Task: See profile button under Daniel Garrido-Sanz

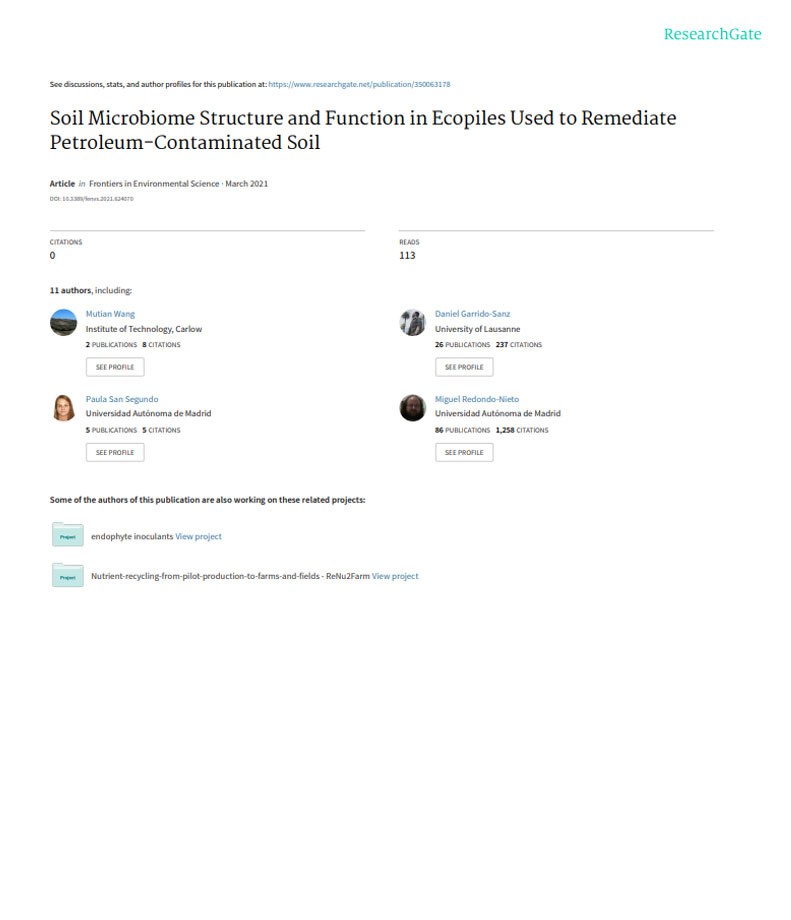Action: [x=464, y=367]
